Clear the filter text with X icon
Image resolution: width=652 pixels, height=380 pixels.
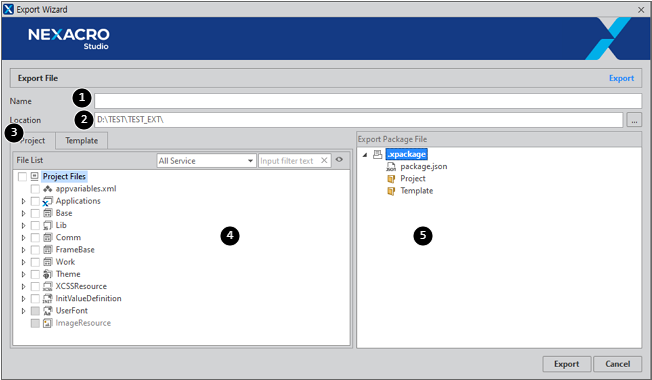324,160
